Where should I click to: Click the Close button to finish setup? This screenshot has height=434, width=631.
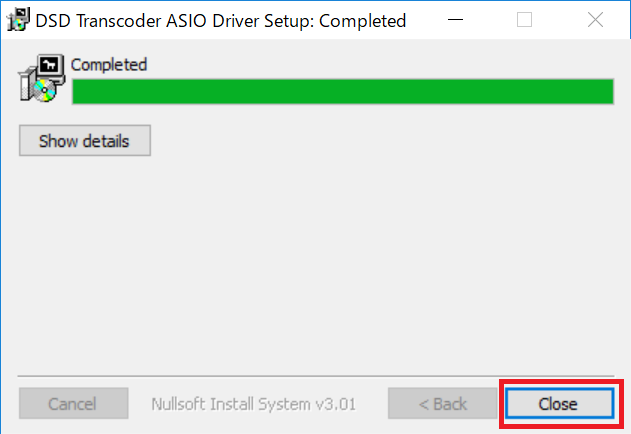click(x=559, y=403)
